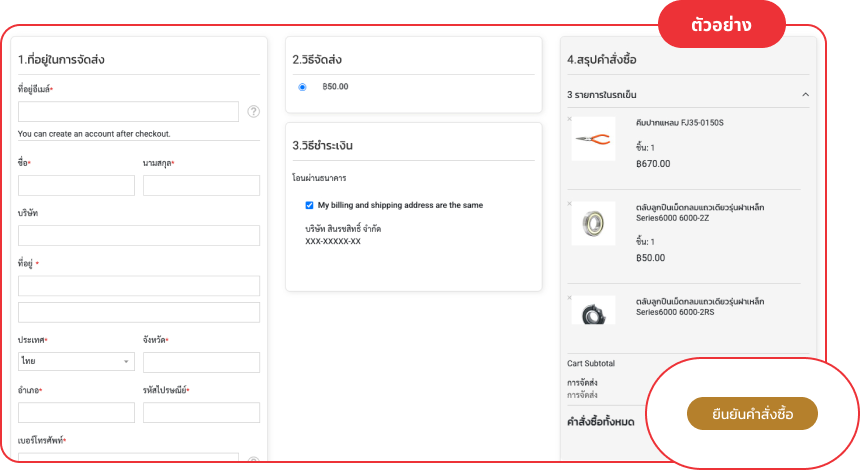Click the บริษัท company input field
860x470 pixels.
(139, 235)
